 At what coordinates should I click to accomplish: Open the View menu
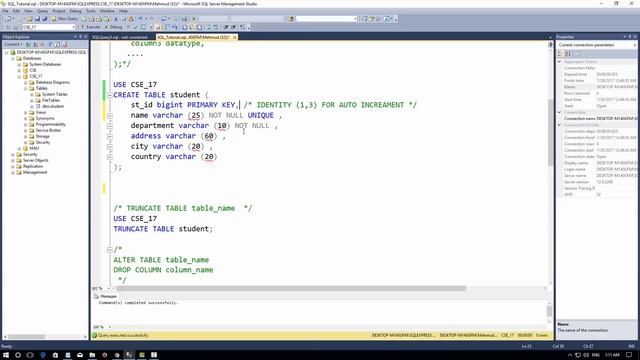28,11
